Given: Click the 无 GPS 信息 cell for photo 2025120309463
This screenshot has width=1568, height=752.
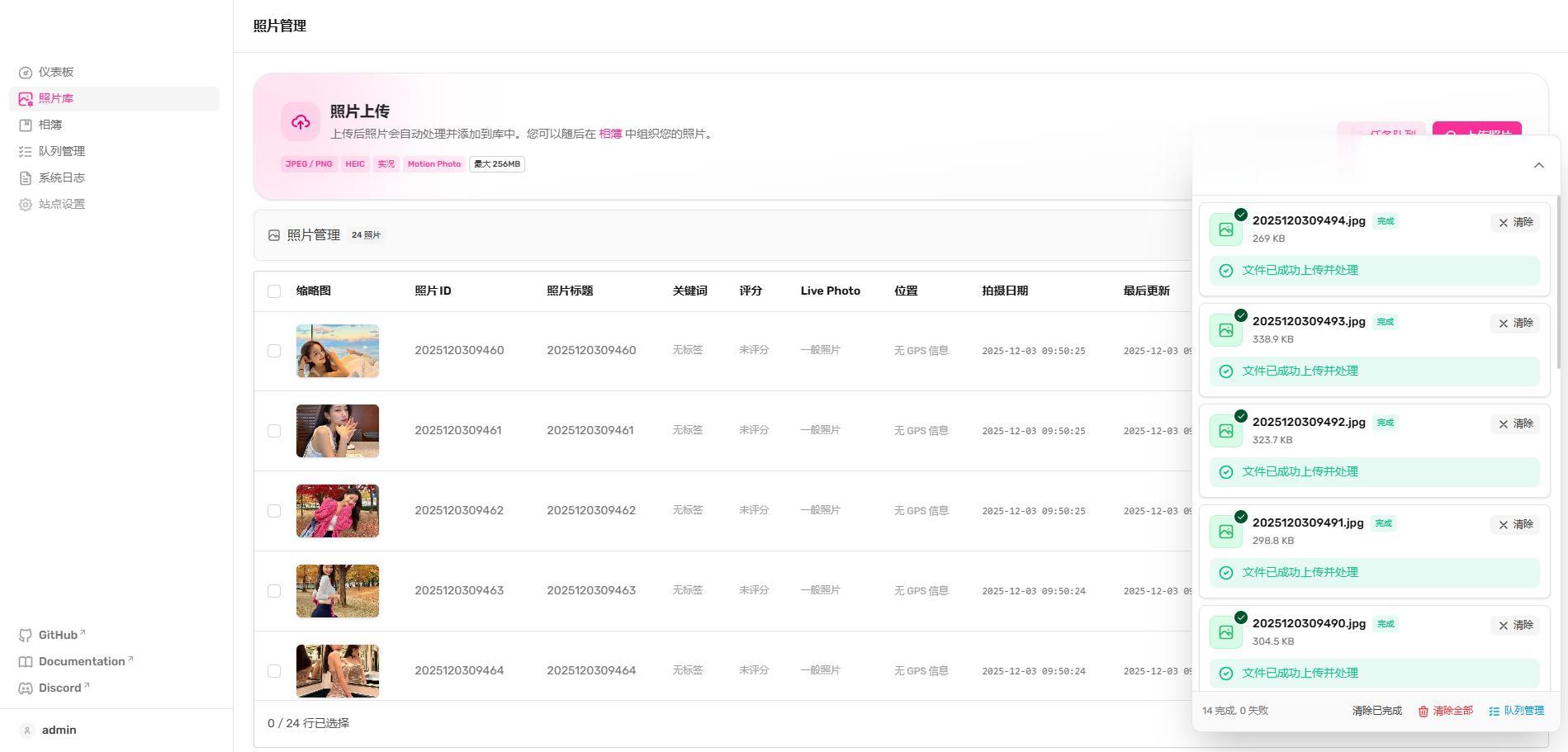Looking at the screenshot, I should point(921,591).
